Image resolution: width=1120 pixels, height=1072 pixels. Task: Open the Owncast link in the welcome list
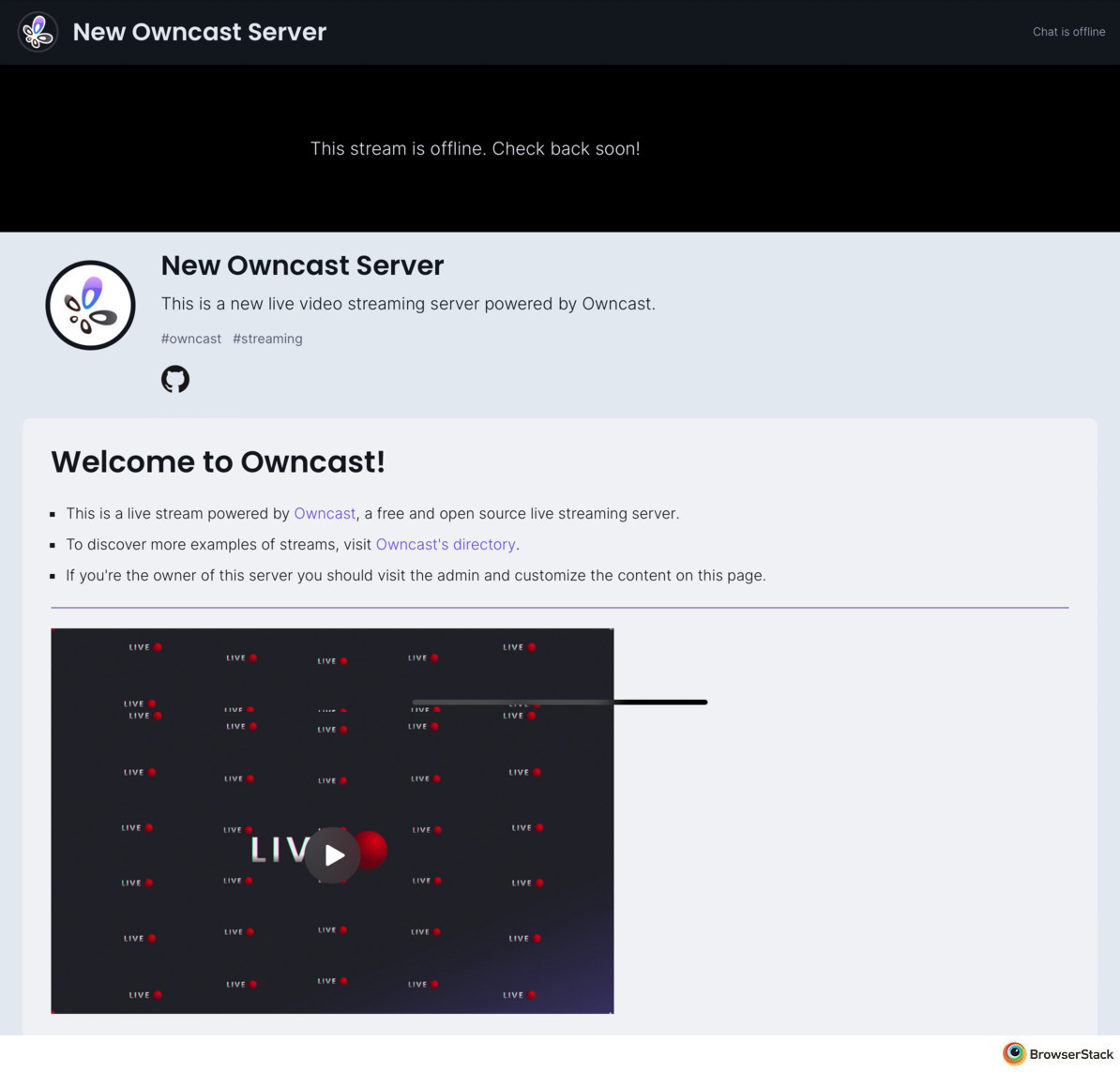point(325,514)
